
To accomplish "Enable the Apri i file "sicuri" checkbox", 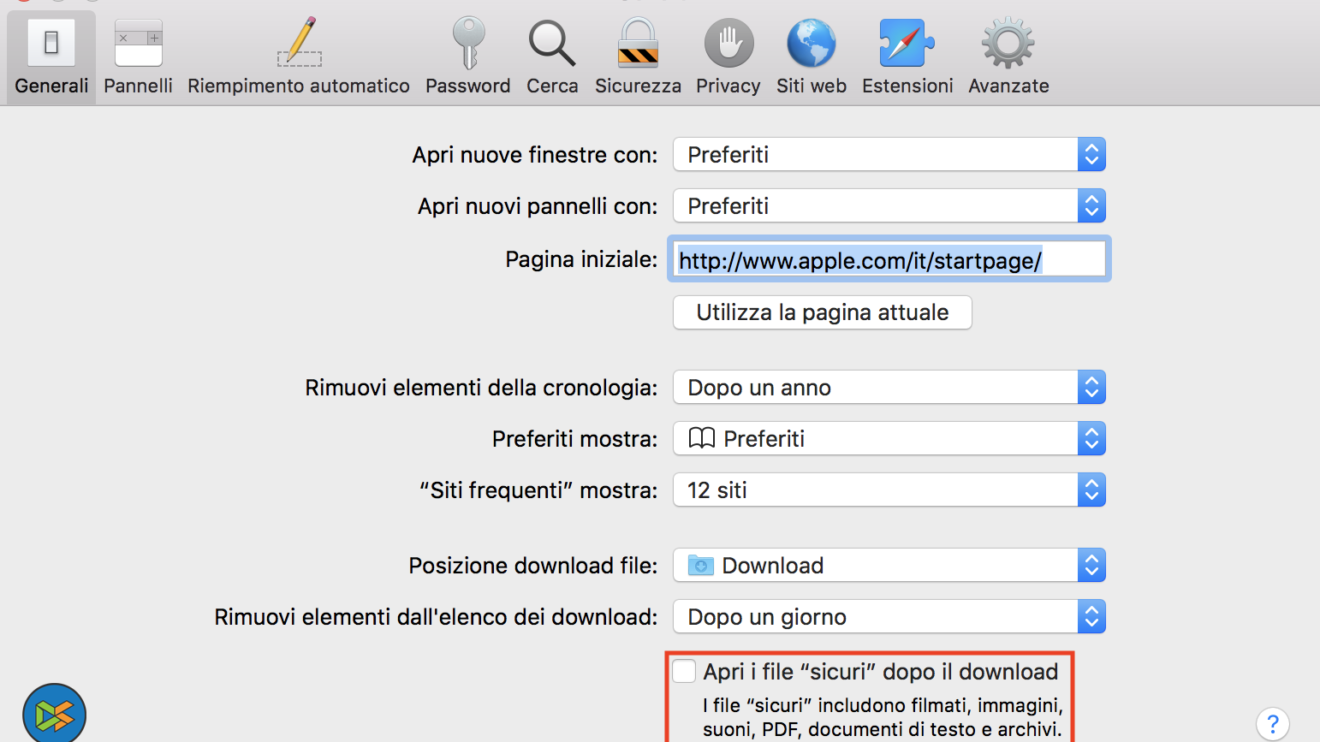I will [684, 671].
